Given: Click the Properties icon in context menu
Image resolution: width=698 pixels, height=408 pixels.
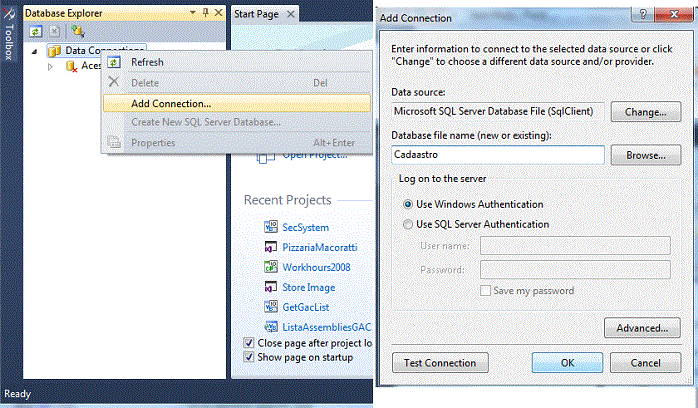Looking at the screenshot, I should tap(114, 142).
